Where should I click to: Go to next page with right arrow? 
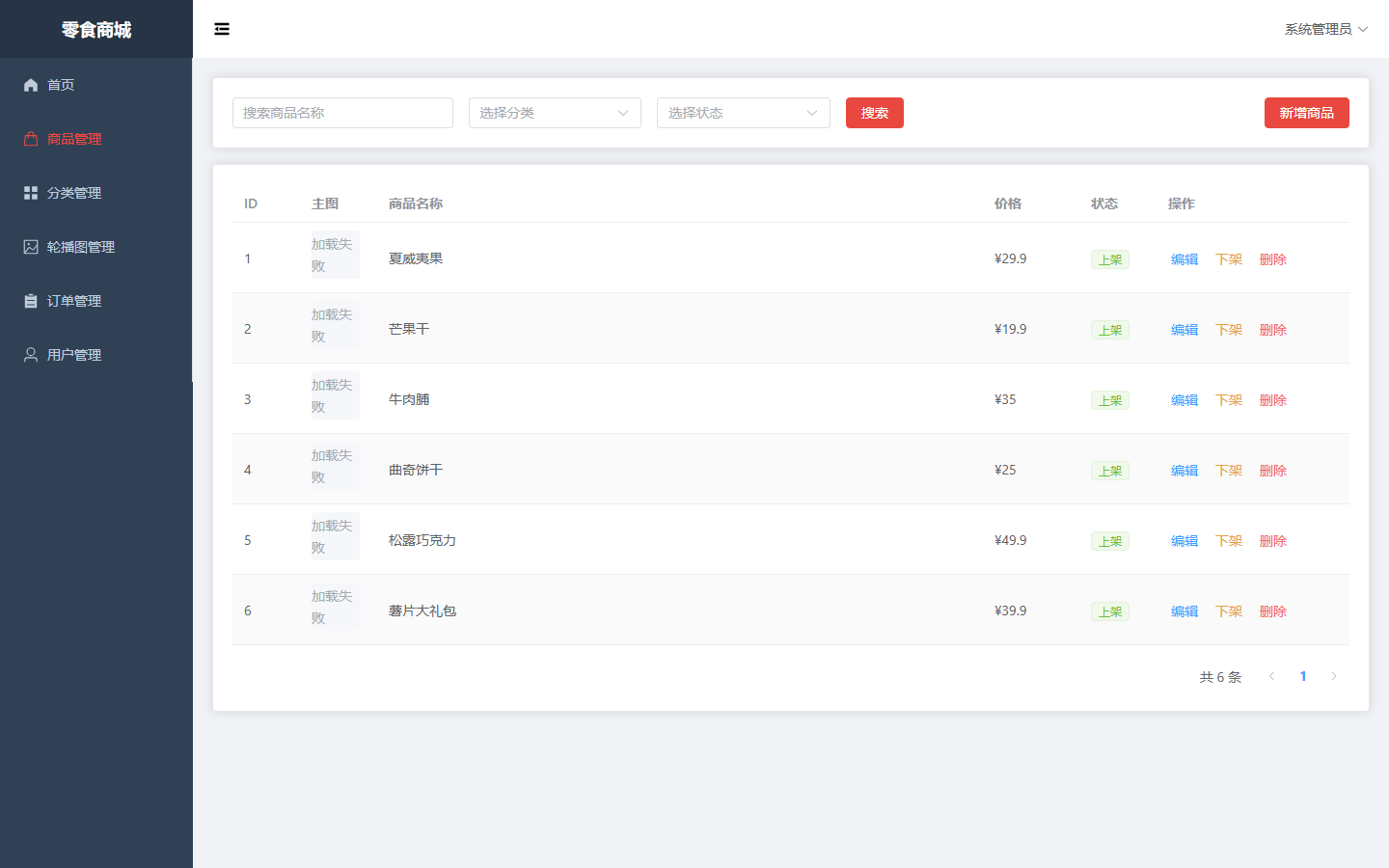tap(1334, 676)
